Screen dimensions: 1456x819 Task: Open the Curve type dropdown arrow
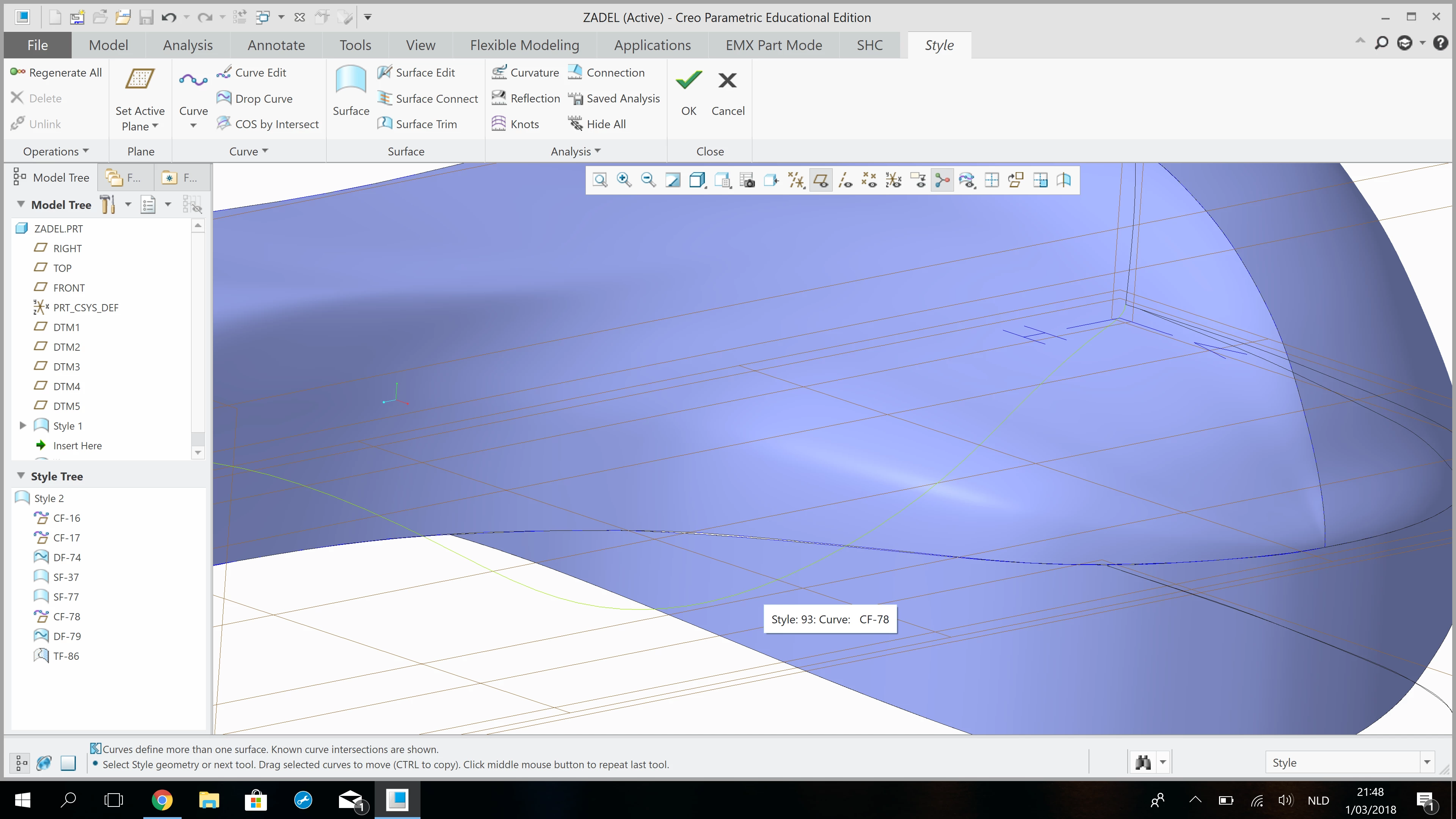(193, 126)
